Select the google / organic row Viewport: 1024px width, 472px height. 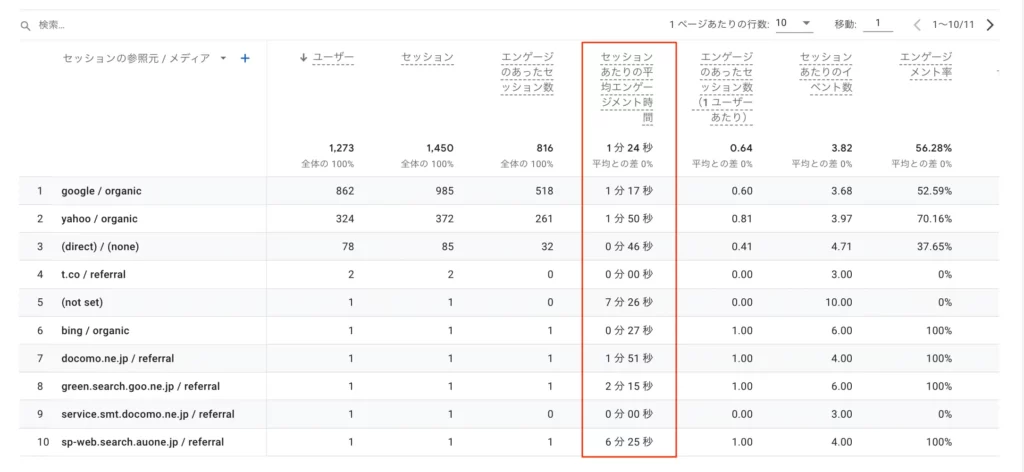pos(509,191)
